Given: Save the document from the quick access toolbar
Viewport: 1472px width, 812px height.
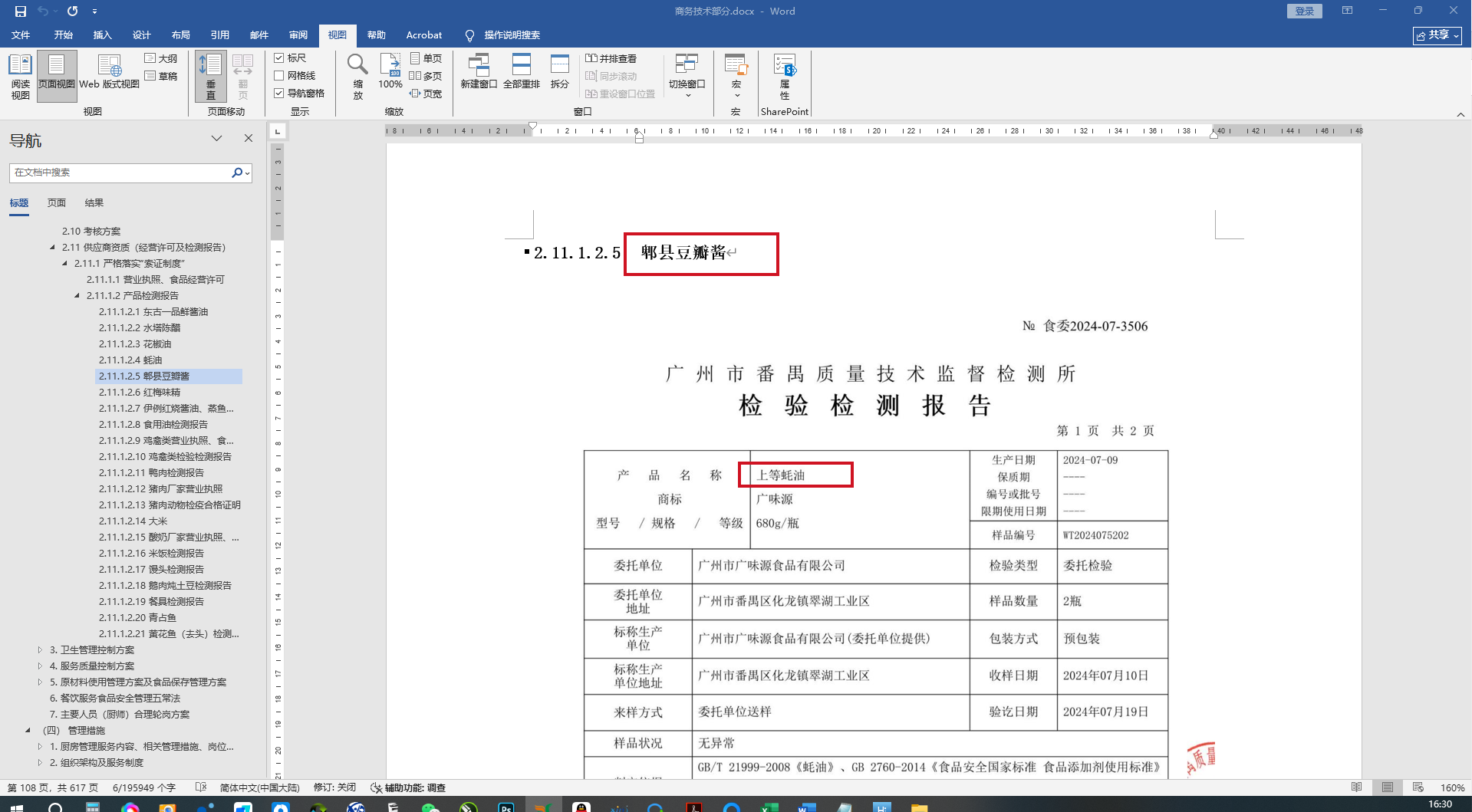Looking at the screenshot, I should [21, 12].
